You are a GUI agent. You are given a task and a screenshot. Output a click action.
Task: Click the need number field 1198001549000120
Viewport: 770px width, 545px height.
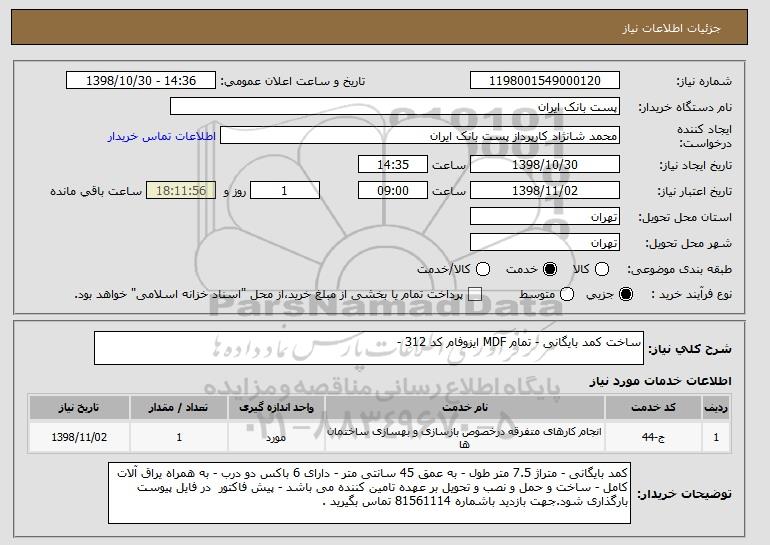pos(545,81)
